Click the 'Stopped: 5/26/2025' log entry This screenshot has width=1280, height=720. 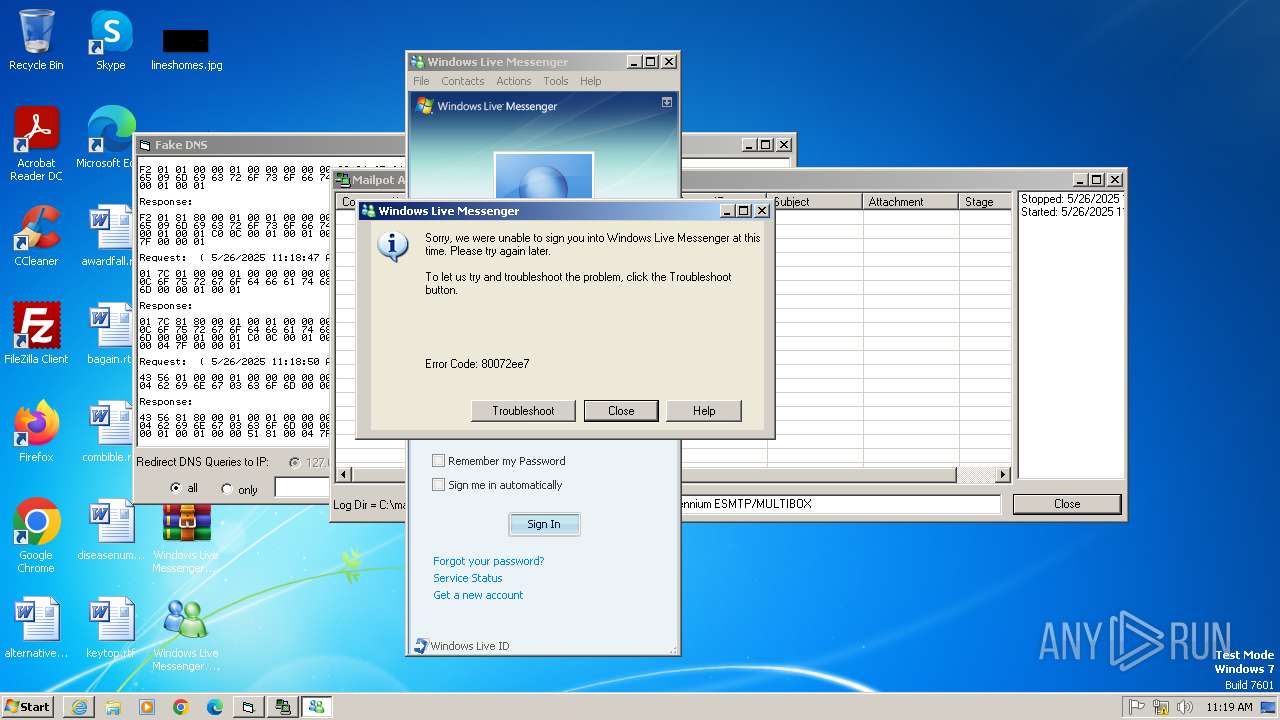click(1070, 199)
